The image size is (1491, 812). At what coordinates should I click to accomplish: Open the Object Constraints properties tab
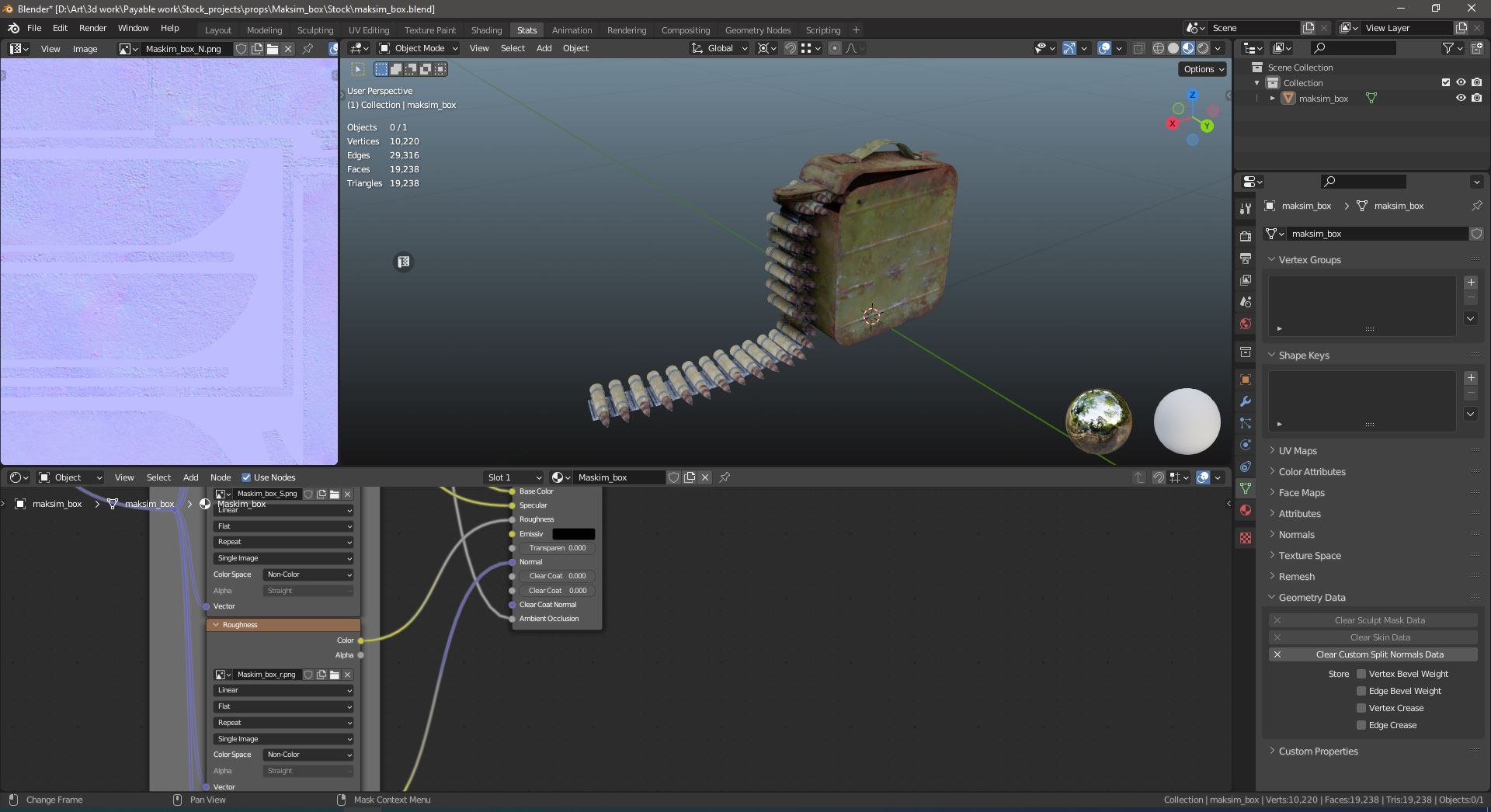[x=1246, y=467]
